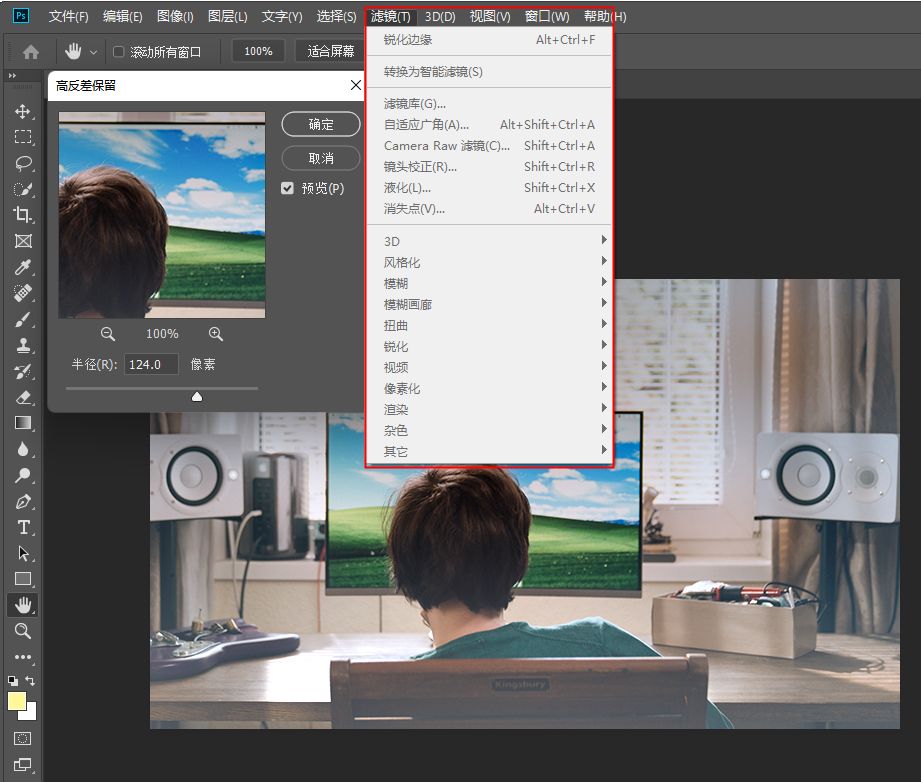This screenshot has width=921, height=782.
Task: Select the Lasso tool
Action: click(23, 163)
